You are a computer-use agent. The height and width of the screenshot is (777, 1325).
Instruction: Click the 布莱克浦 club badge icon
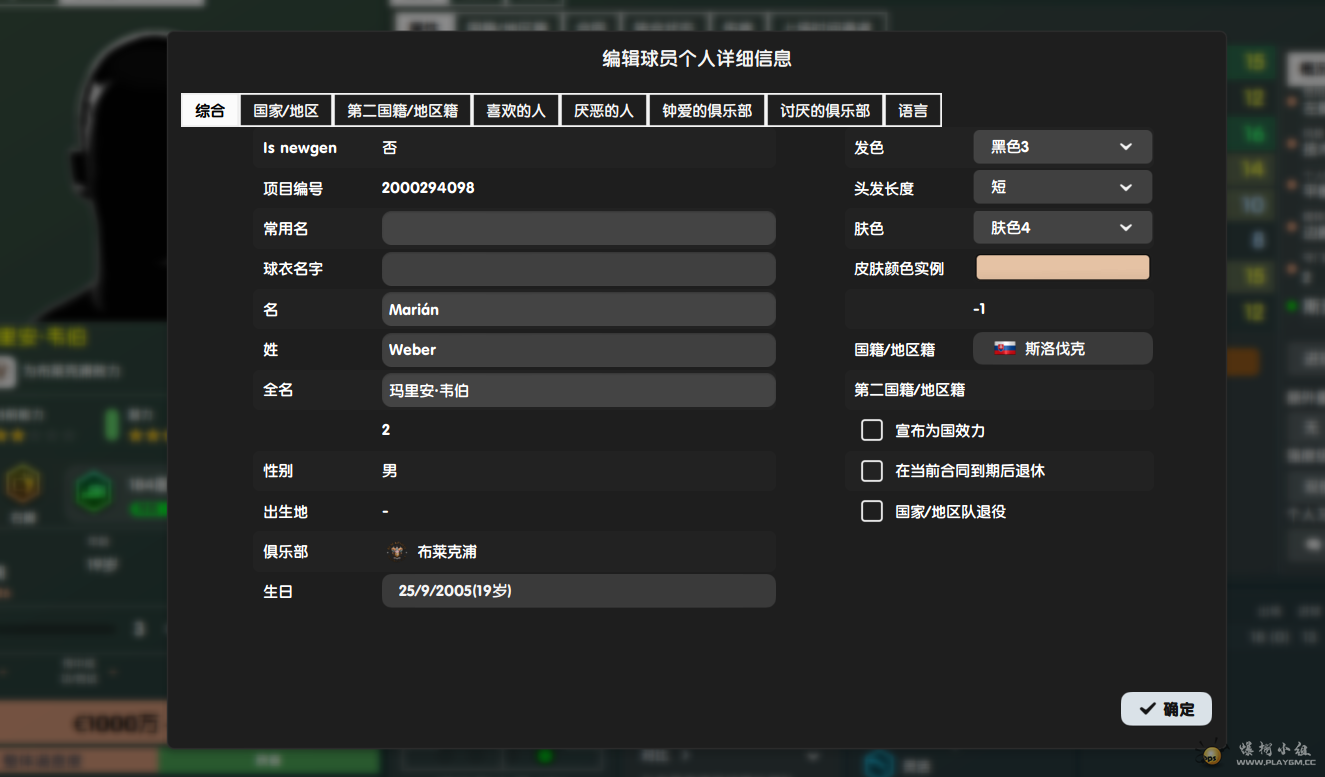pyautogui.click(x=397, y=551)
